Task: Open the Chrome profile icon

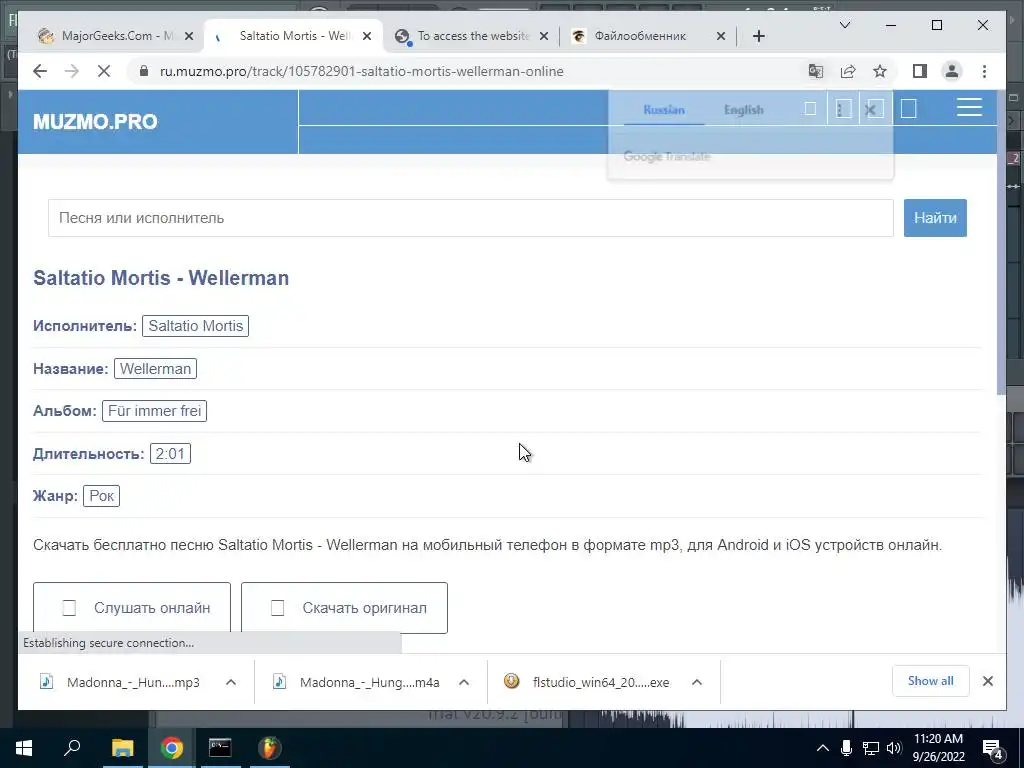Action: point(952,71)
